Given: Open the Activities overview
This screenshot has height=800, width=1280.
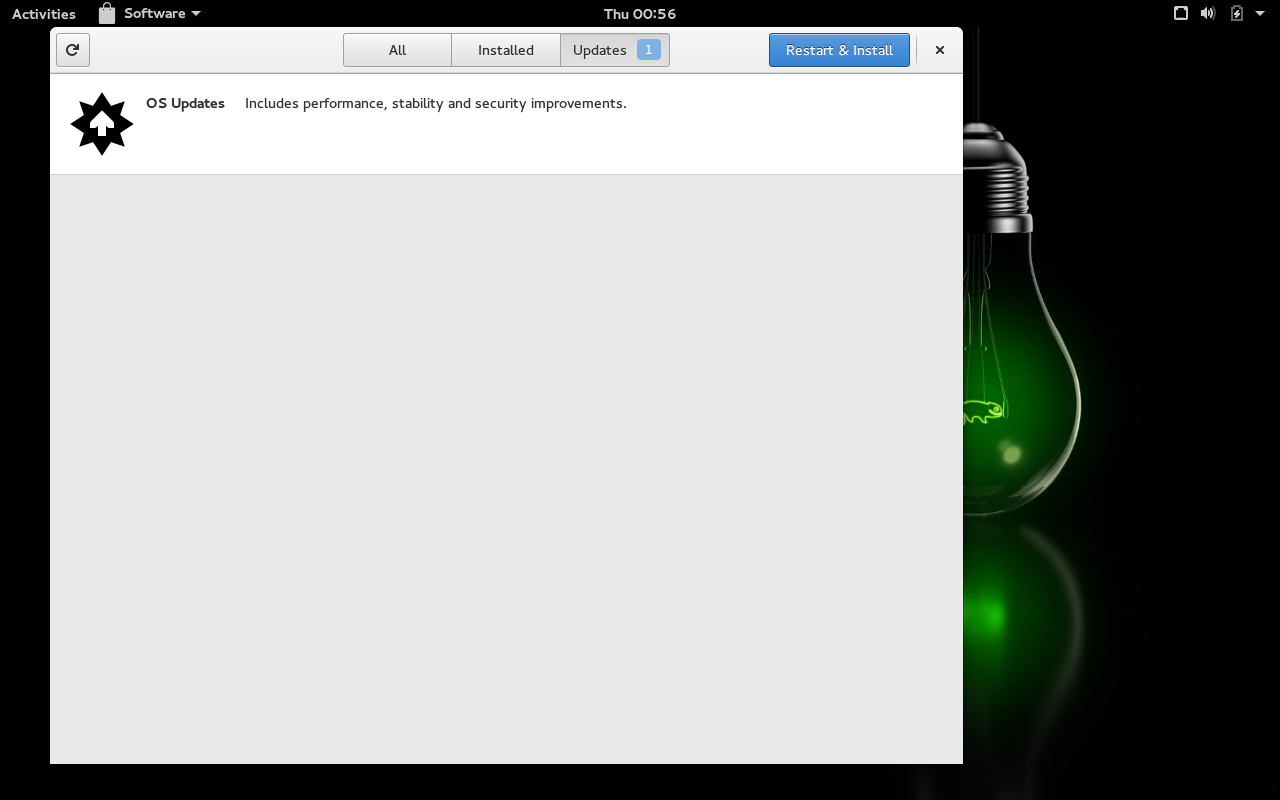Looking at the screenshot, I should point(43,14).
